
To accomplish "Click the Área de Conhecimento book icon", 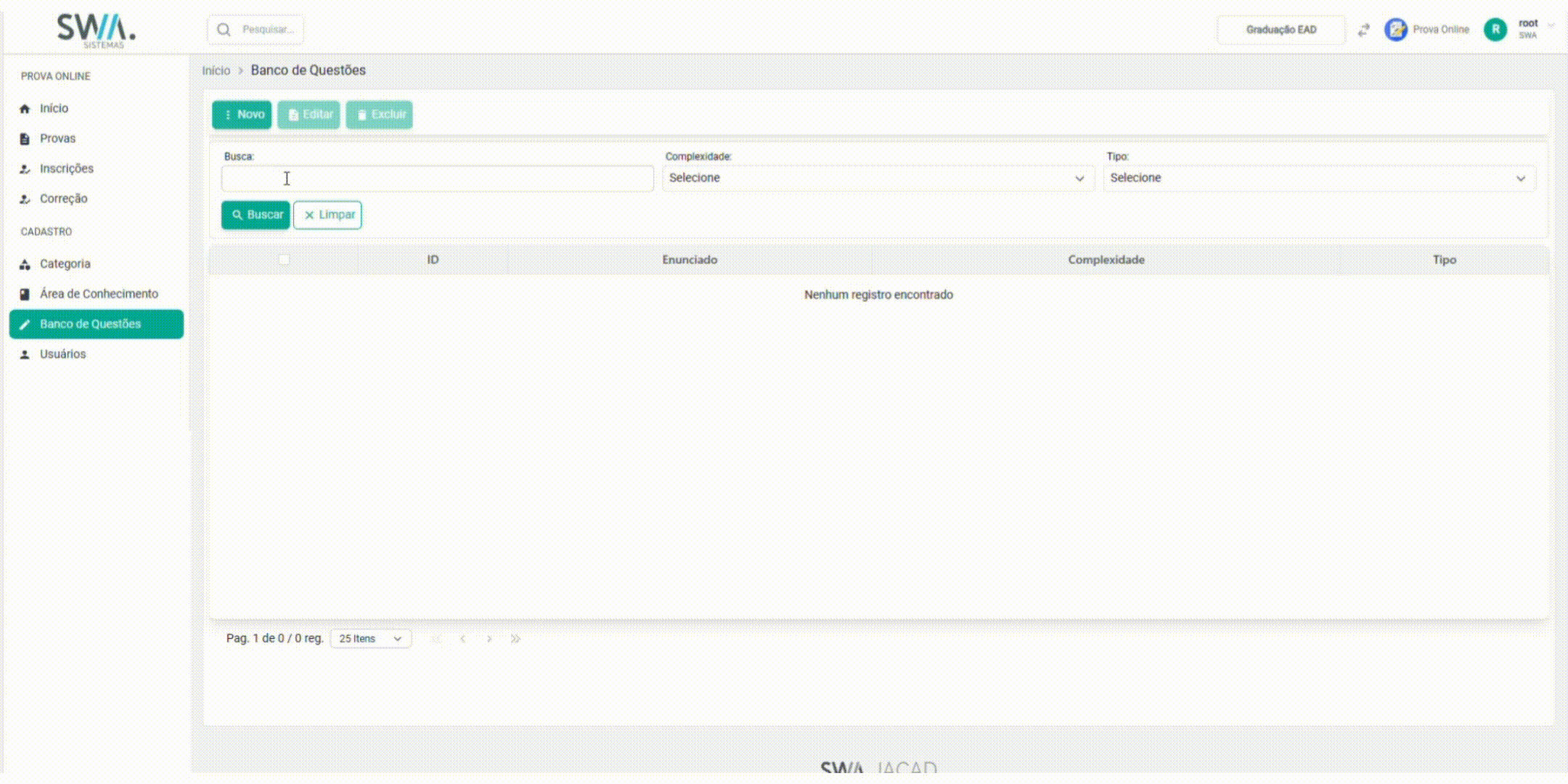I will tap(25, 294).
